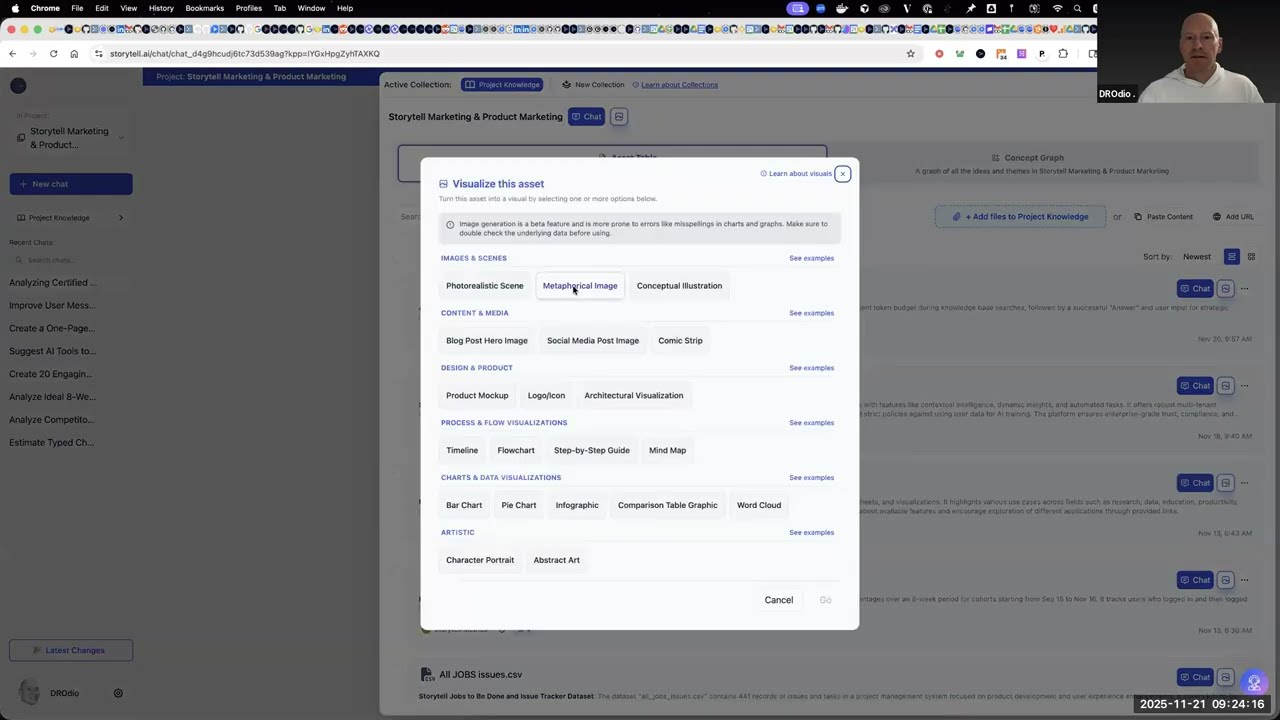Viewport: 1280px width, 720px height.
Task: See examples for Charts & Data Visualizations
Action: pyautogui.click(x=811, y=479)
